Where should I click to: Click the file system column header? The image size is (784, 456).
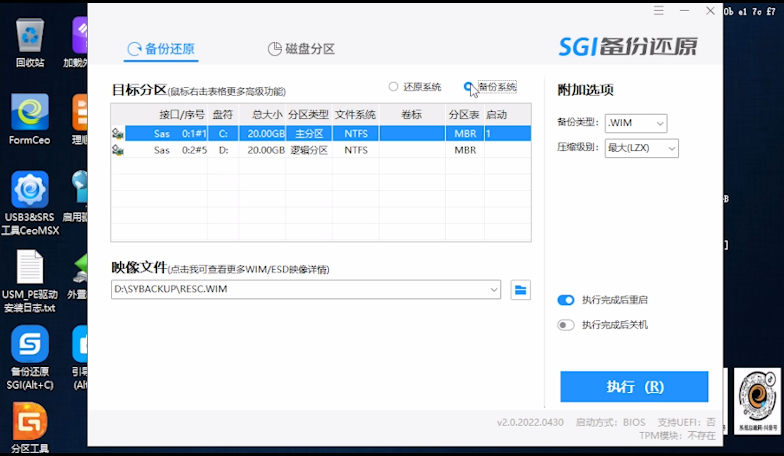(x=356, y=114)
